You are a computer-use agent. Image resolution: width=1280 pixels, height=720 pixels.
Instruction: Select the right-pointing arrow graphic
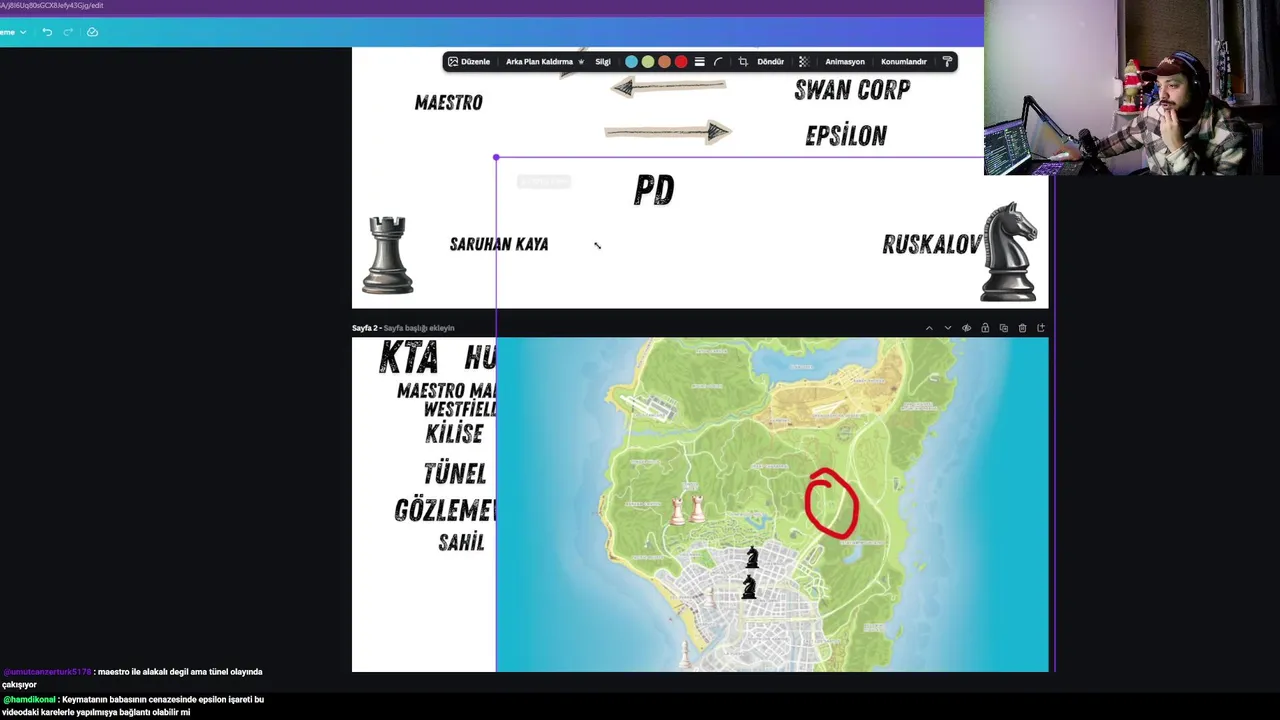click(668, 132)
